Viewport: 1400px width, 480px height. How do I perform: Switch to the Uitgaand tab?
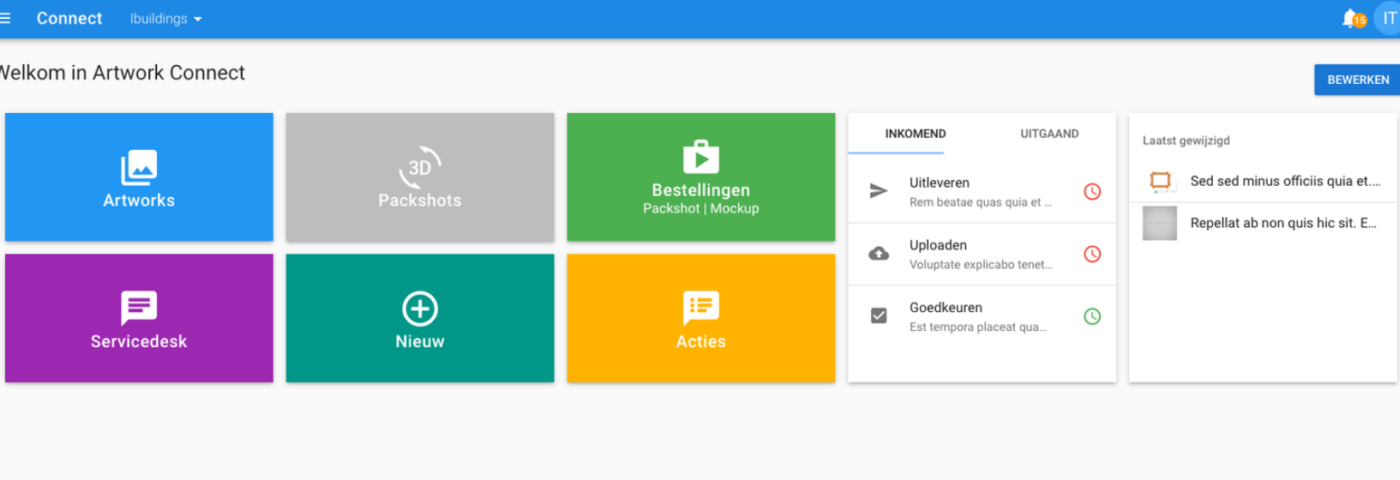tap(1049, 134)
